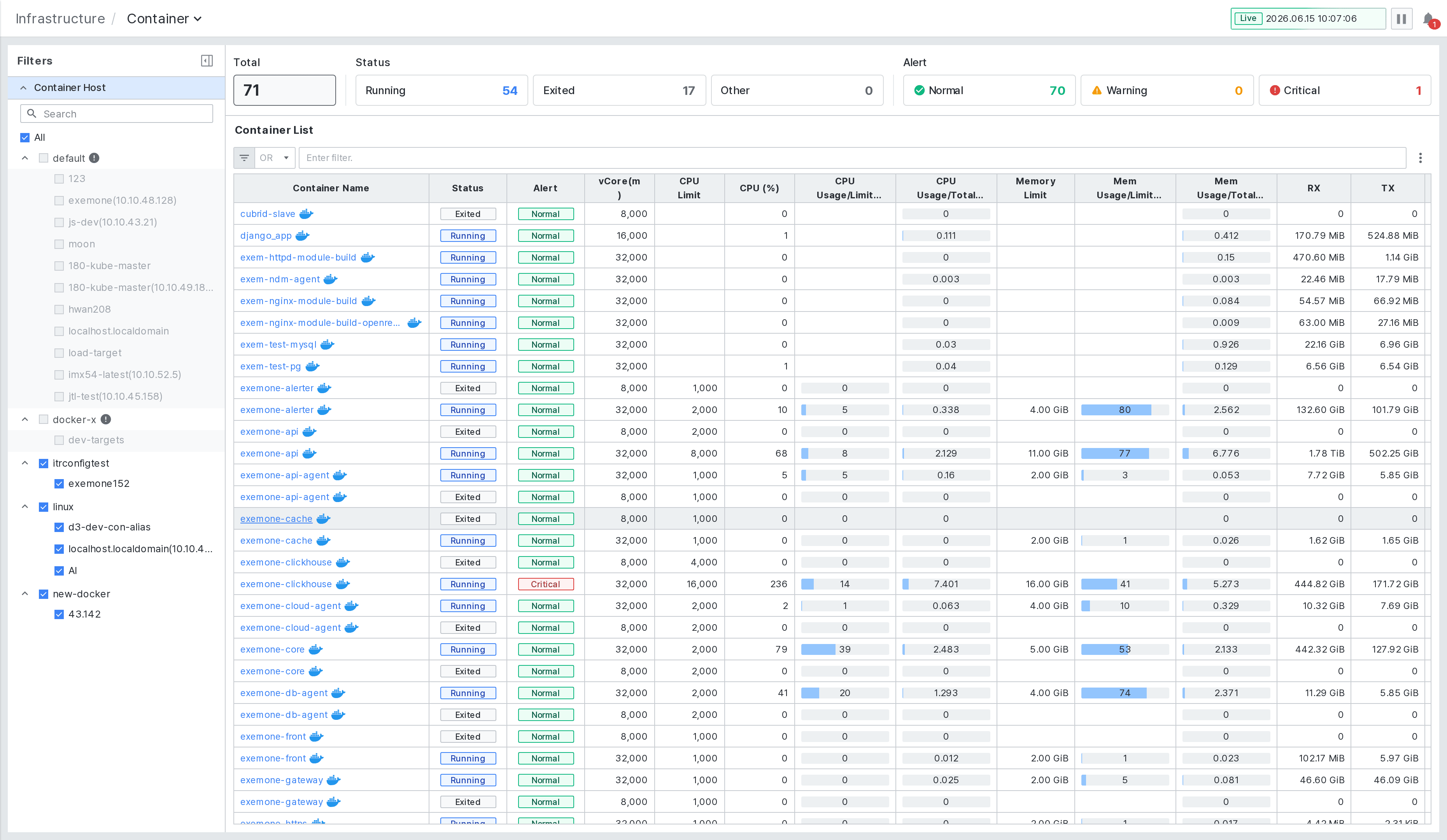The height and width of the screenshot is (840, 1447).
Task: Open the container list kebab menu
Action: click(x=1420, y=158)
